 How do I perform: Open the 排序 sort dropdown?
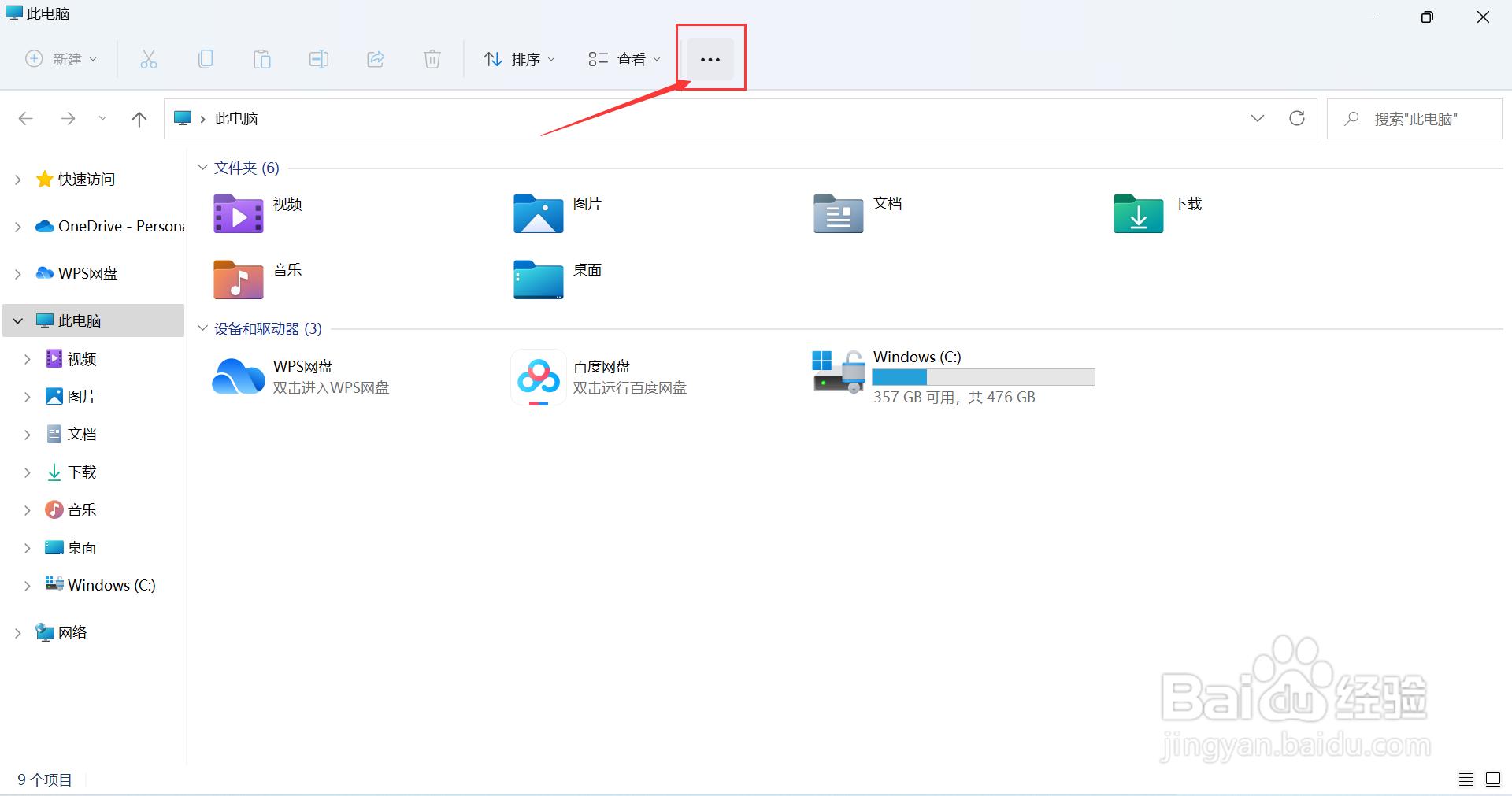pos(520,59)
